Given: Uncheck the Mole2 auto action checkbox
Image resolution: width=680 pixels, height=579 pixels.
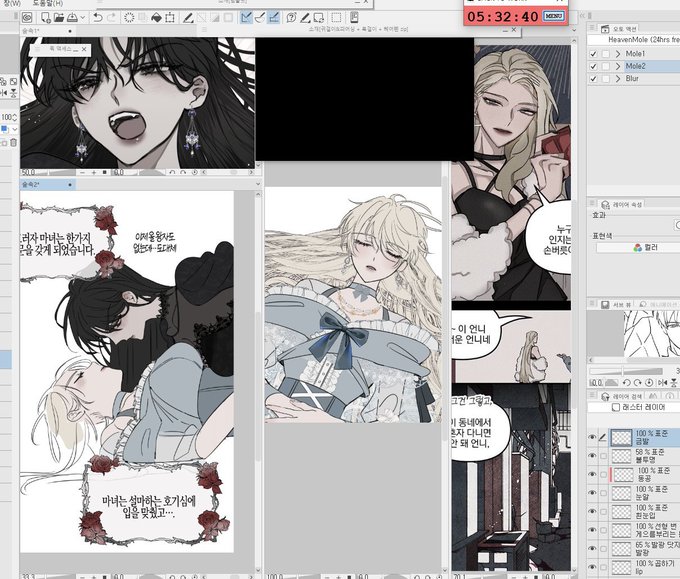Looking at the screenshot, I should pyautogui.click(x=593, y=66).
